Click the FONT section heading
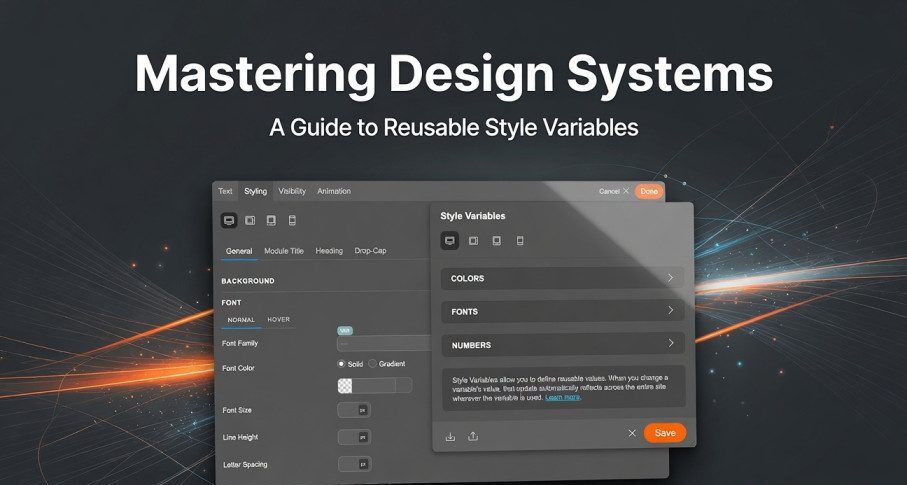 click(x=231, y=303)
